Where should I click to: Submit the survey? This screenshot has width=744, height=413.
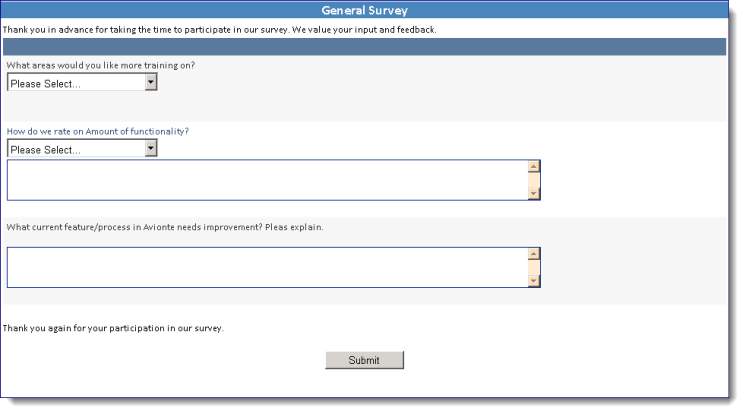[x=364, y=360]
